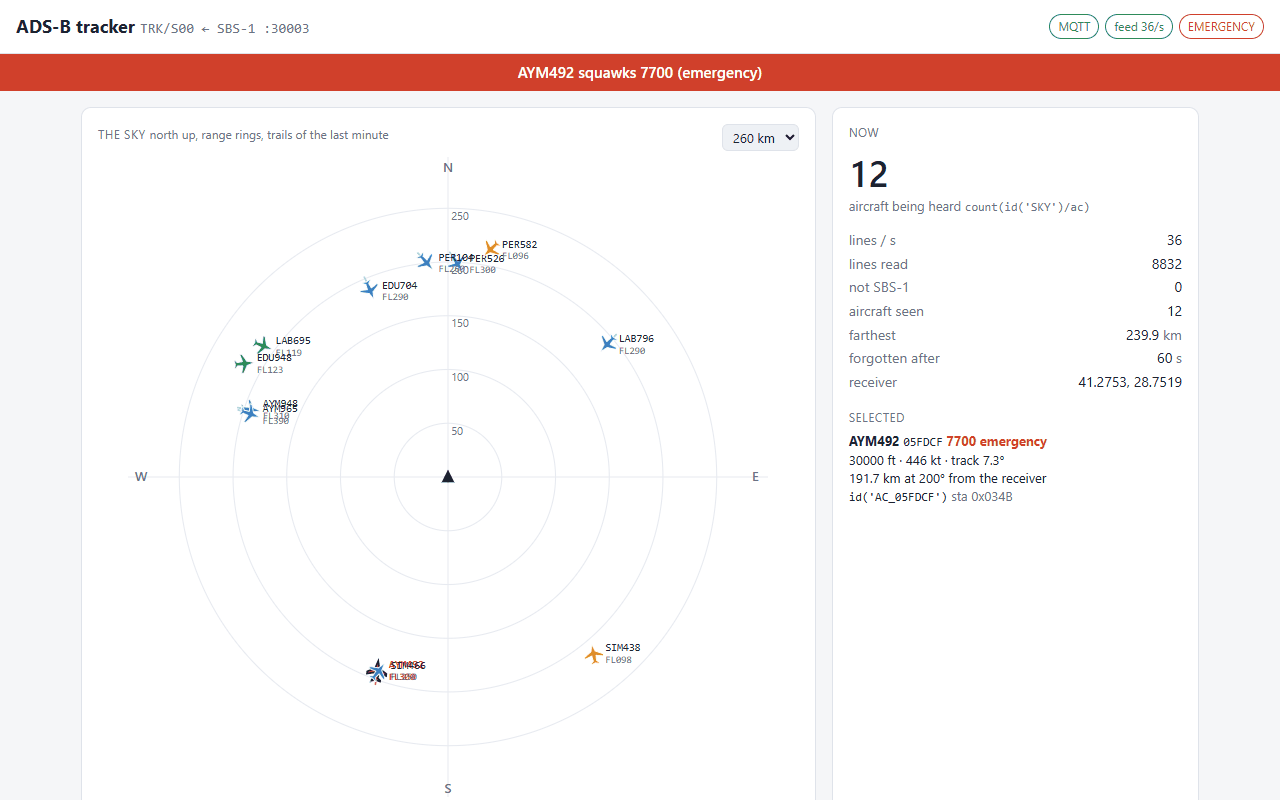Select the orange SIM438 aircraft icon
Screen dimensions: 1280x800
594,655
